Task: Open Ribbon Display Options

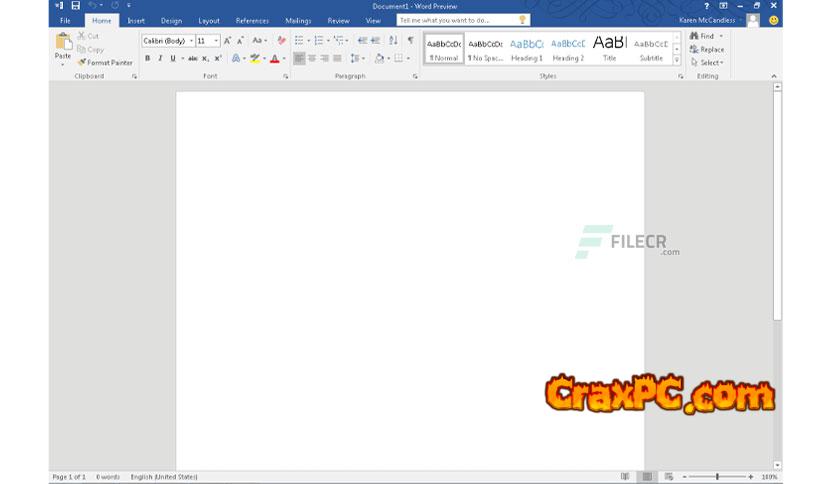Action: tap(723, 6)
